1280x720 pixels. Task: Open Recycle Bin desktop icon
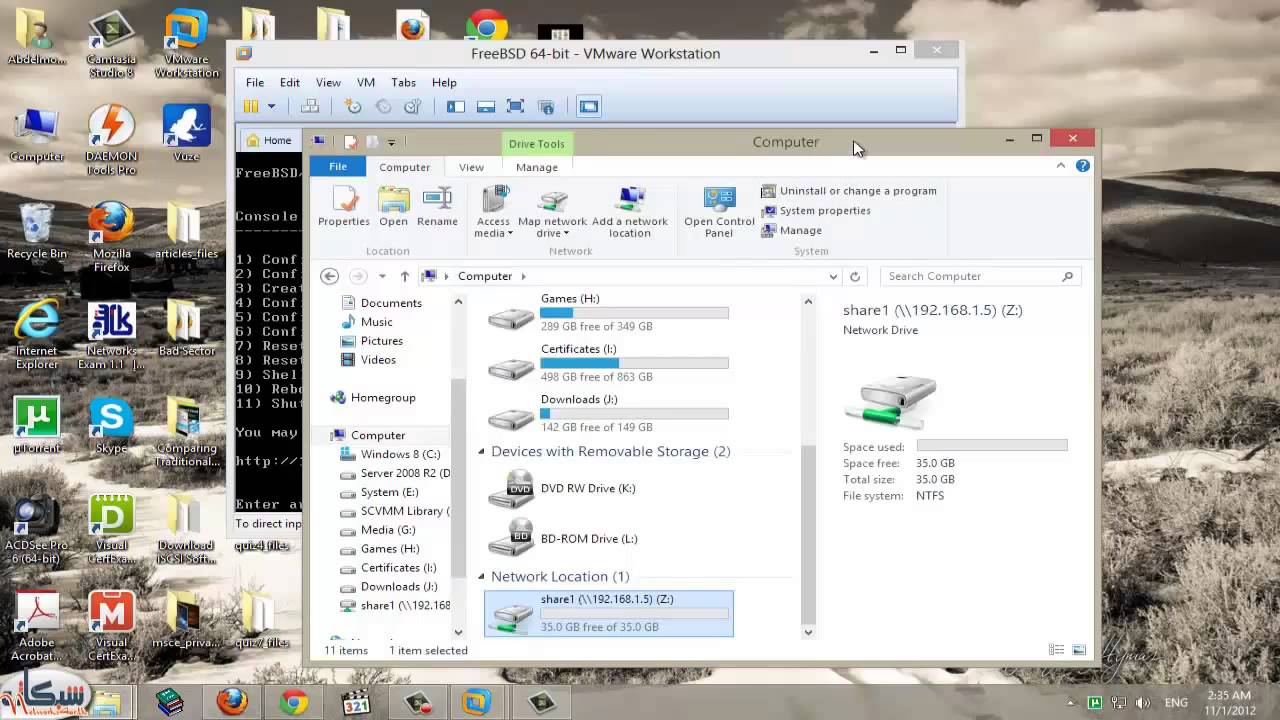(x=37, y=230)
